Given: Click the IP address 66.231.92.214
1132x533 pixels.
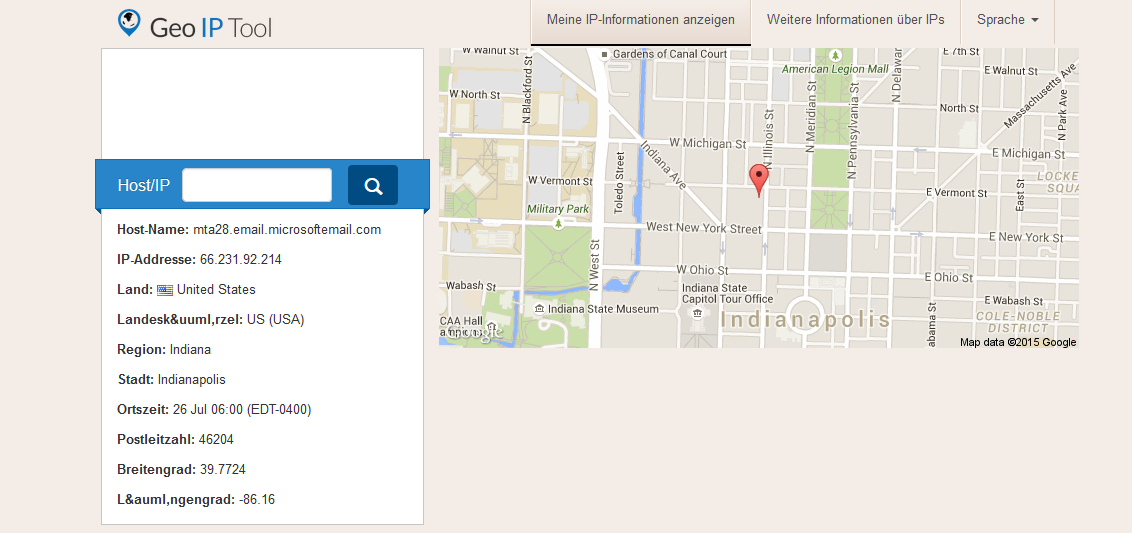Looking at the screenshot, I should (x=240, y=259).
